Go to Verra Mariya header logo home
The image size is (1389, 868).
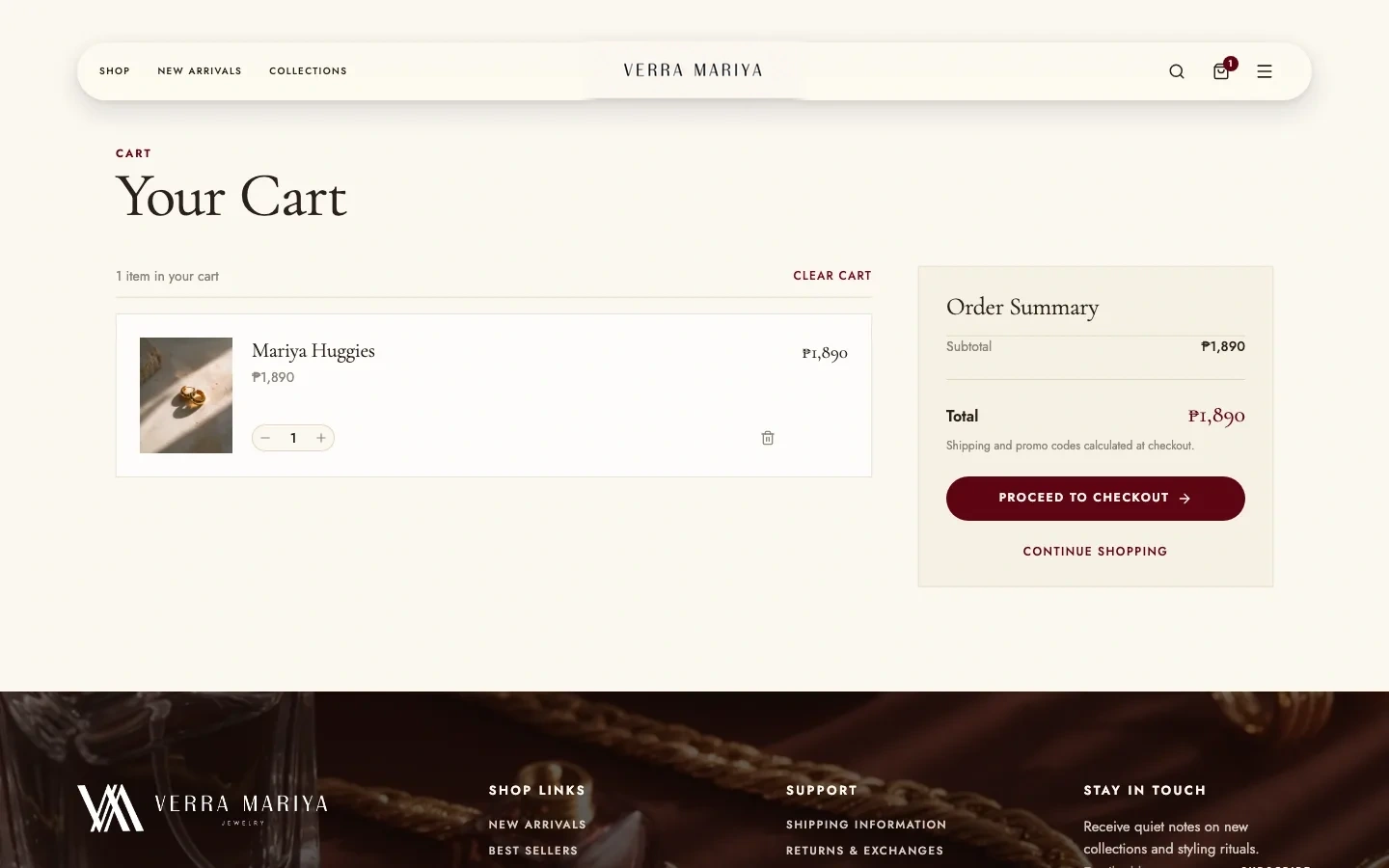pyautogui.click(x=693, y=70)
